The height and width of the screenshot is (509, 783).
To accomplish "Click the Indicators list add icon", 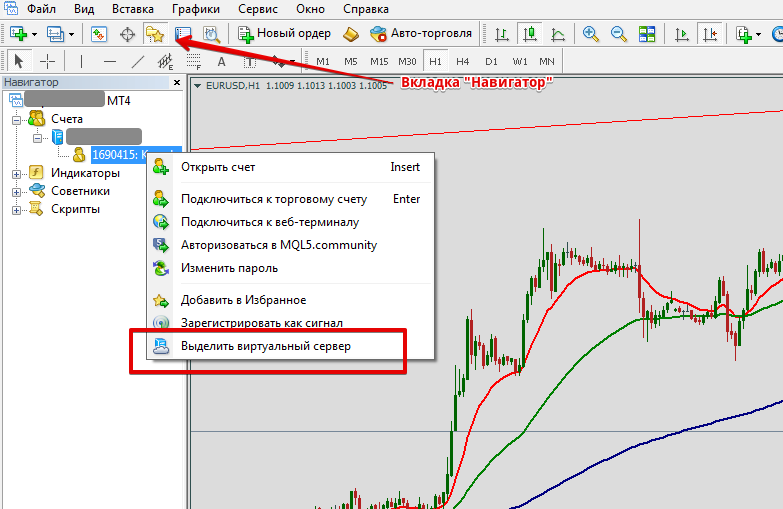I will point(744,34).
